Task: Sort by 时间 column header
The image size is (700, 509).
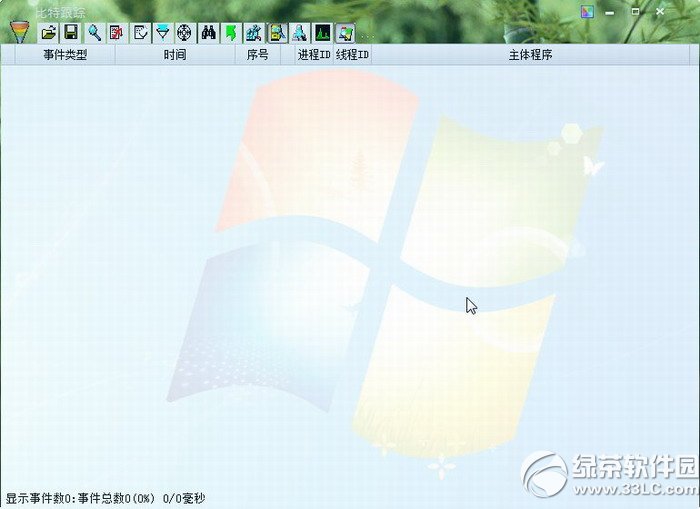Action: click(175, 55)
